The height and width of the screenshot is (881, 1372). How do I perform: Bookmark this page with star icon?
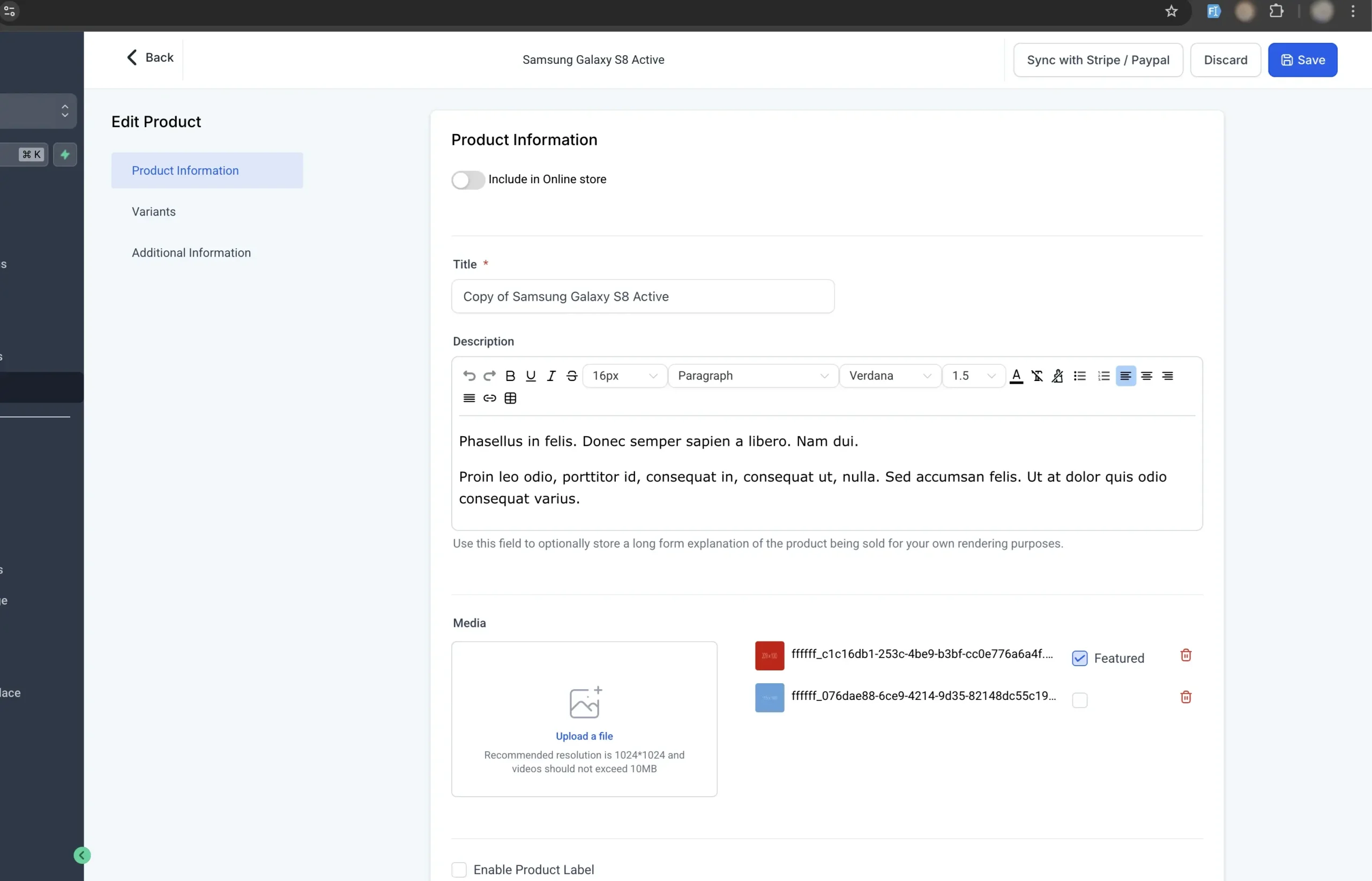(x=1171, y=11)
